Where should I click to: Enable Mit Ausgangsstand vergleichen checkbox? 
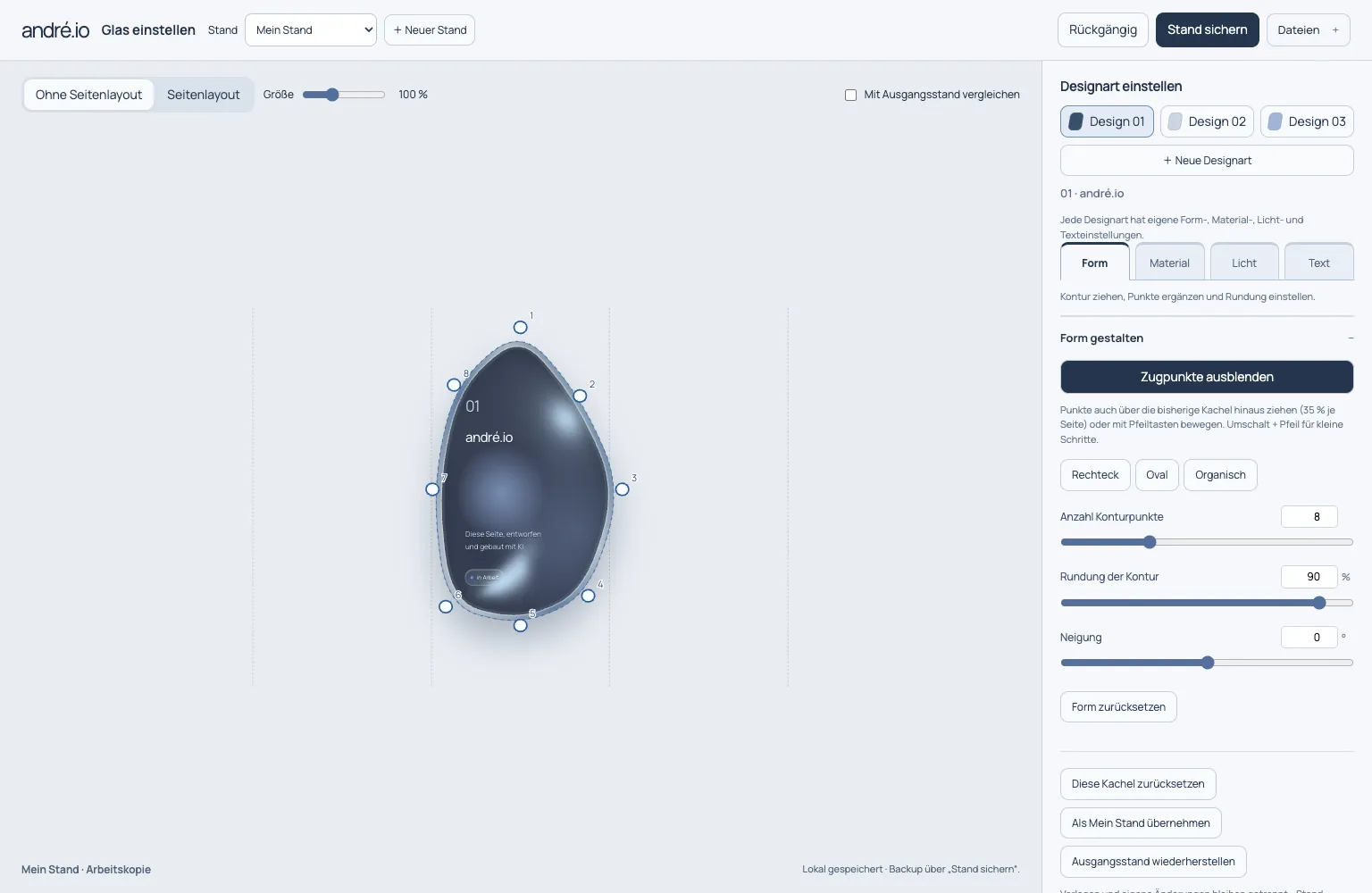tap(850, 95)
